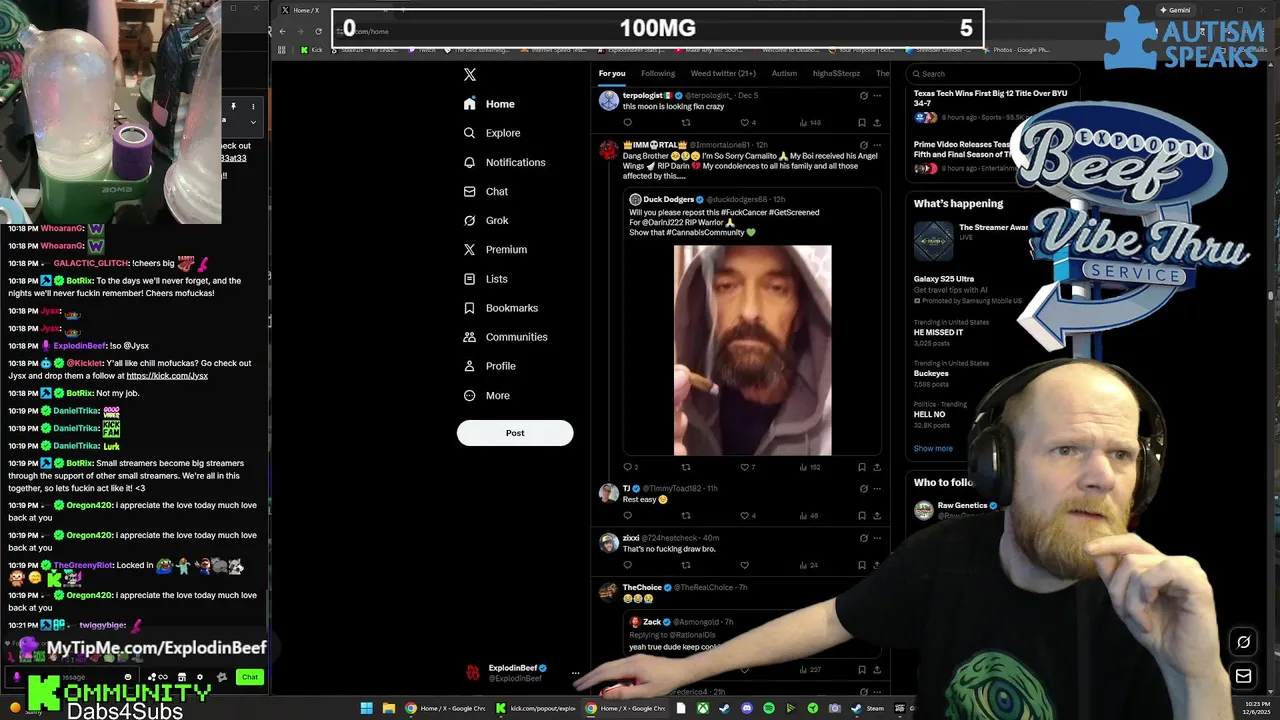This screenshot has width=1280, height=720.
Task: Open Bookmarks in the X sidebar
Action: [x=501, y=308]
